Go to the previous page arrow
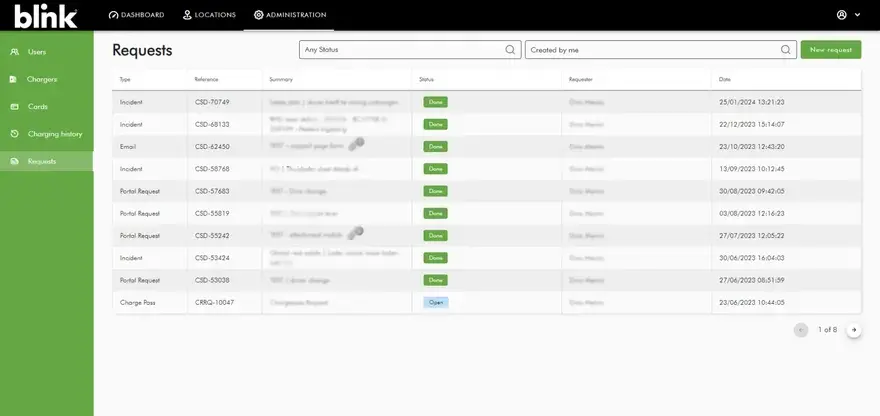 pyautogui.click(x=801, y=330)
